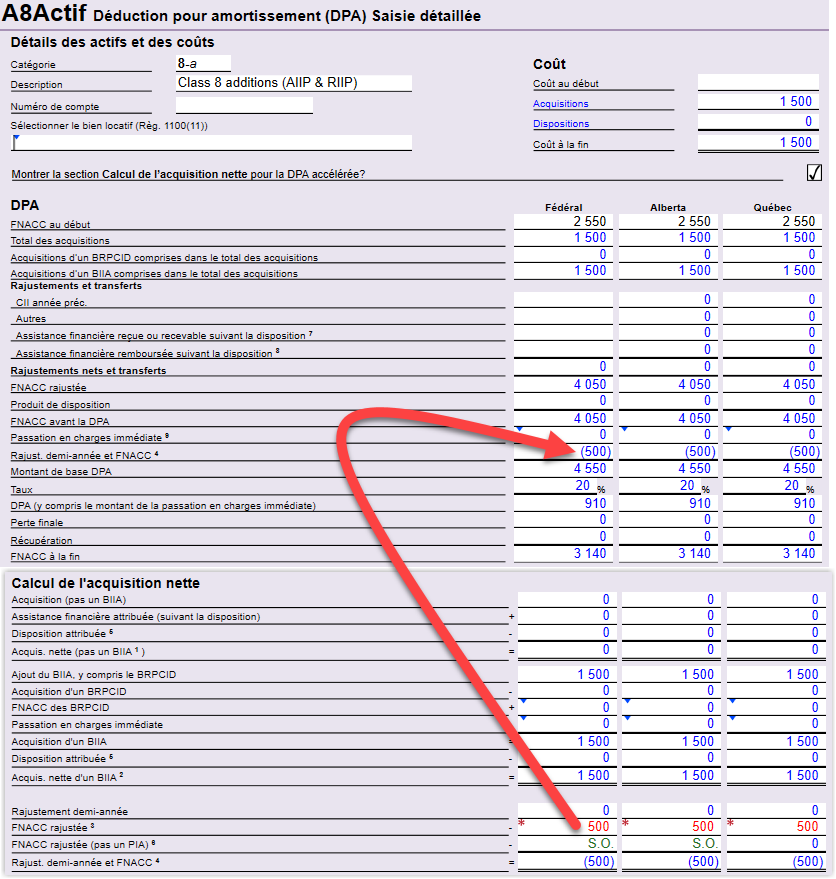Click the red asterisk beside Québec FNACC rajustée 500
836x879 pixels.
[x=731, y=824]
